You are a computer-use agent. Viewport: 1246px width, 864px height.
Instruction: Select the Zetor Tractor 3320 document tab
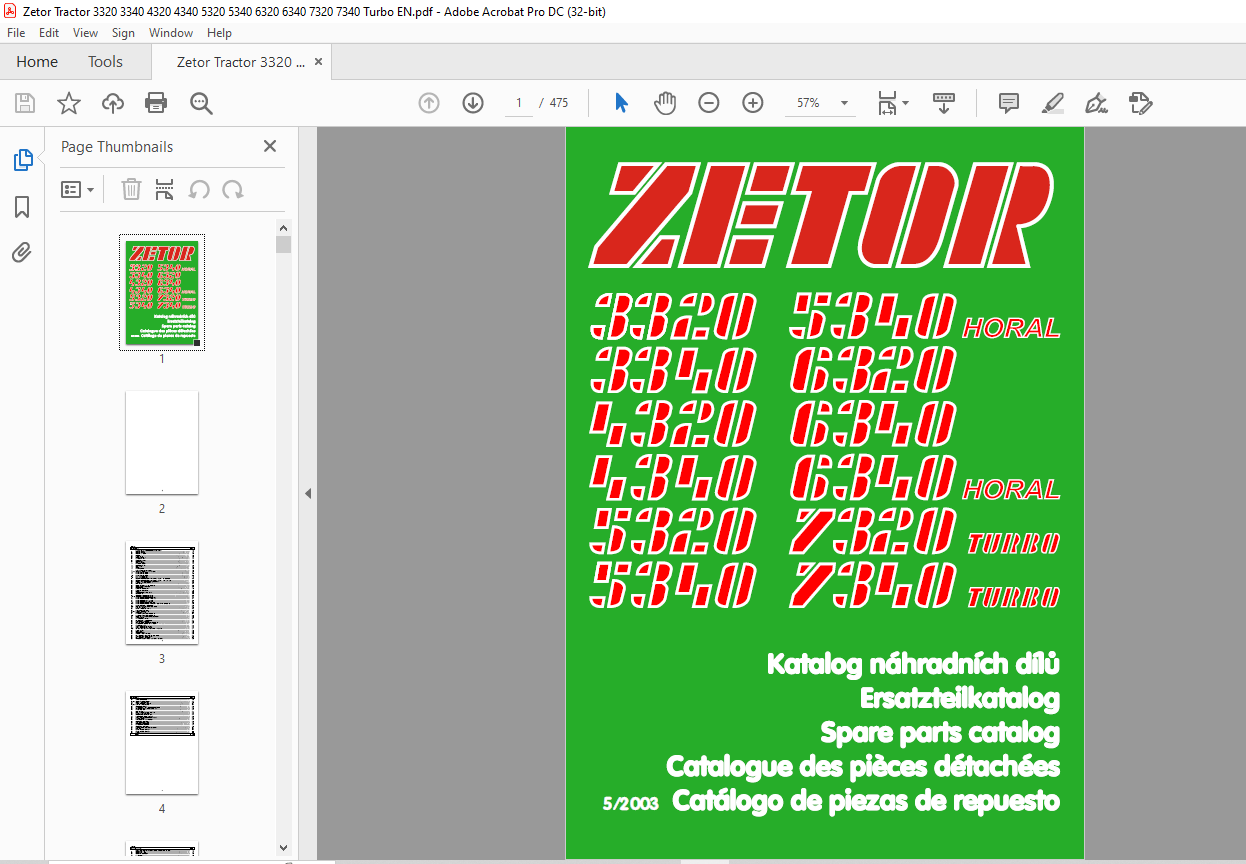point(241,62)
